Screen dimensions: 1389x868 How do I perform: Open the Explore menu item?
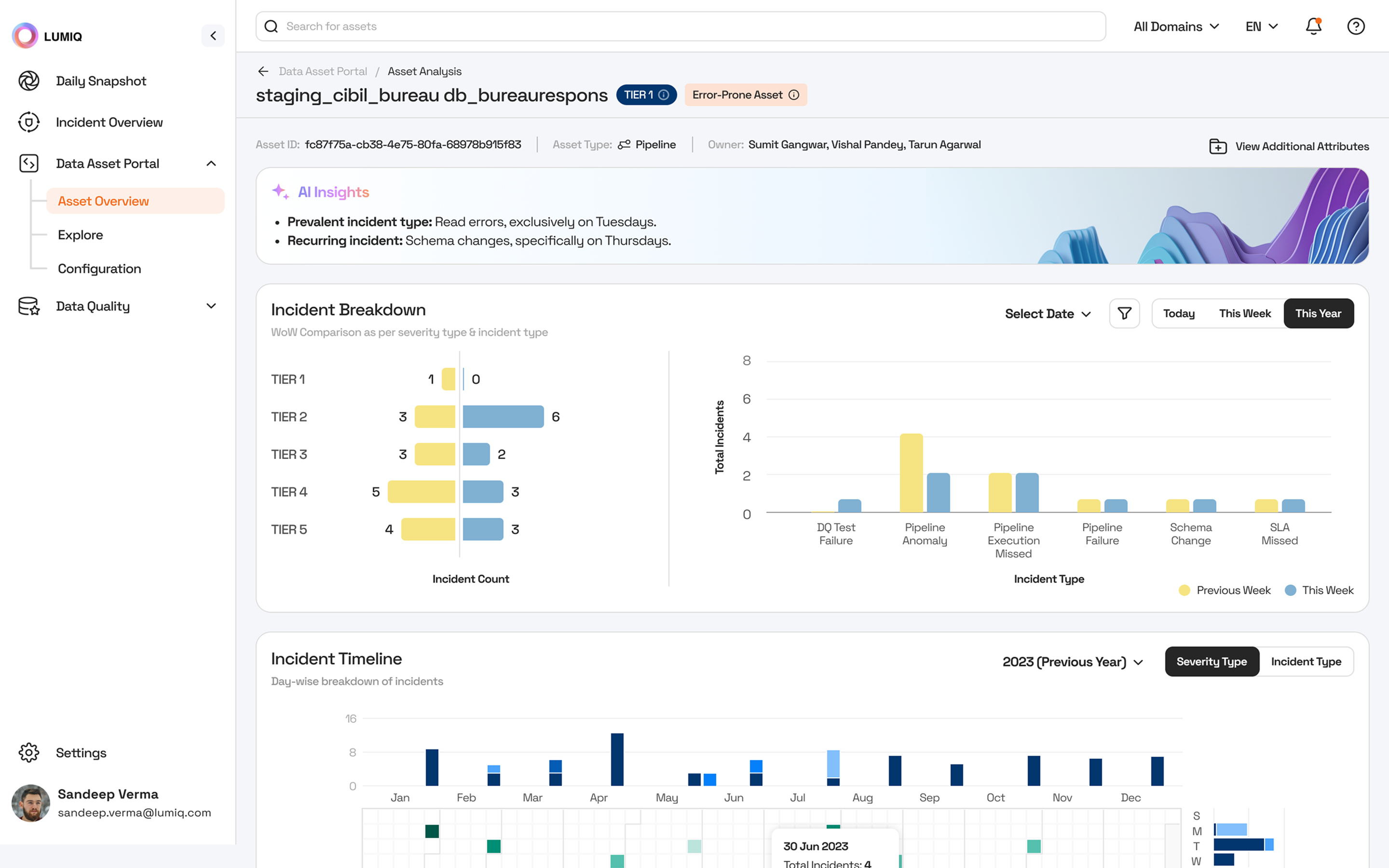pos(81,235)
